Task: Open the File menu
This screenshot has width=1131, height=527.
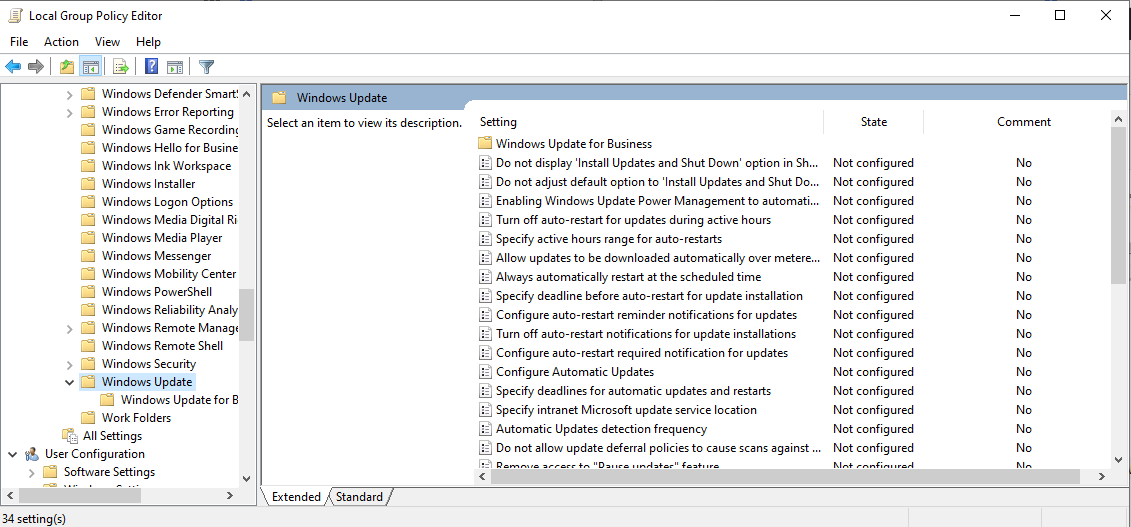Action: (19, 42)
